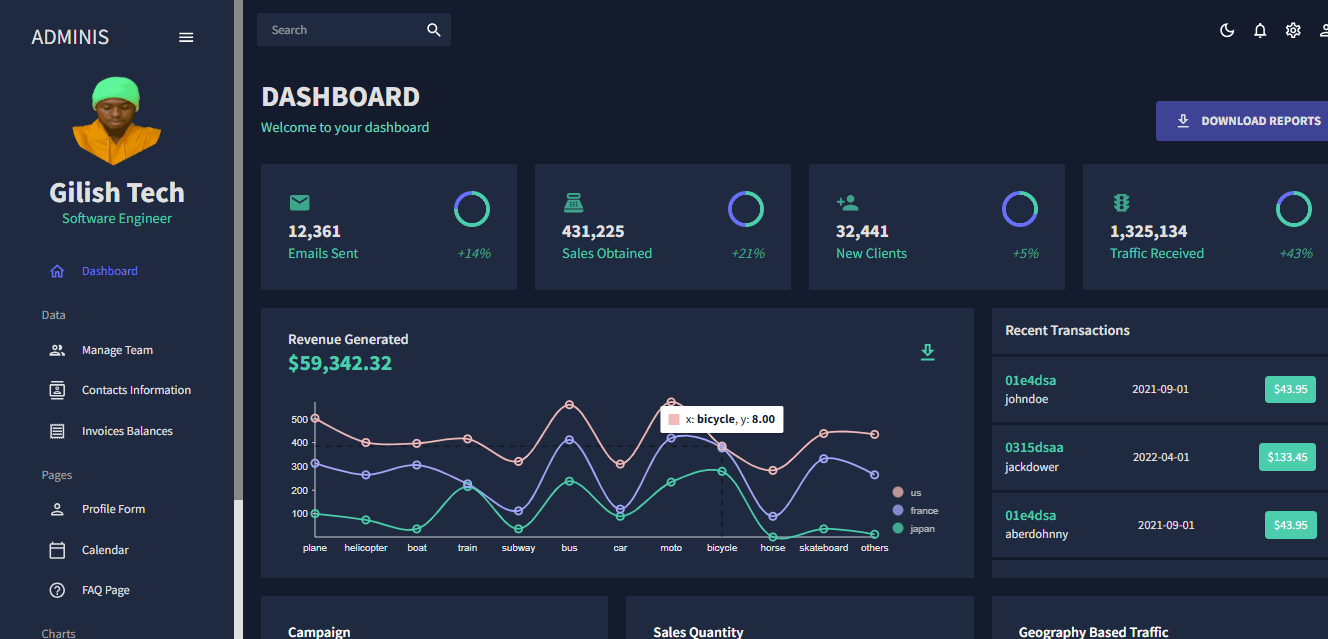Image resolution: width=1328 pixels, height=639 pixels.
Task: Open notifications bell icon
Action: coord(1260,30)
